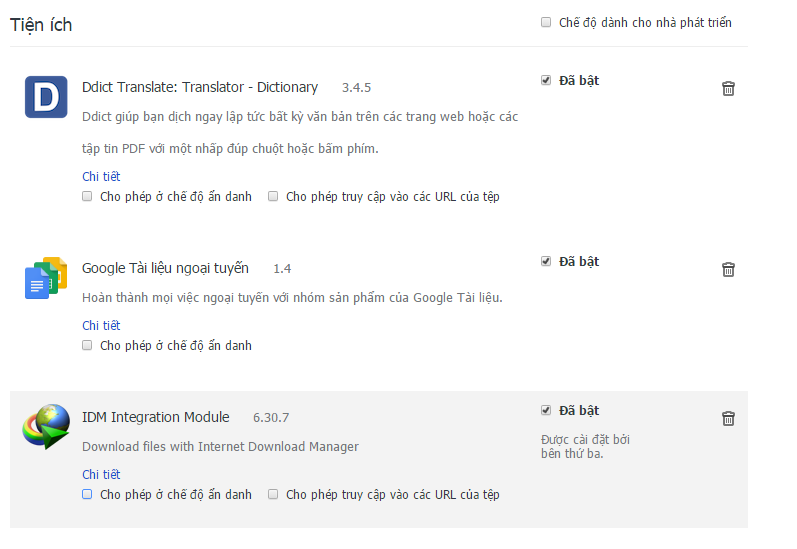Uncheck Đã bật for Google Tài liệu

(x=546, y=261)
